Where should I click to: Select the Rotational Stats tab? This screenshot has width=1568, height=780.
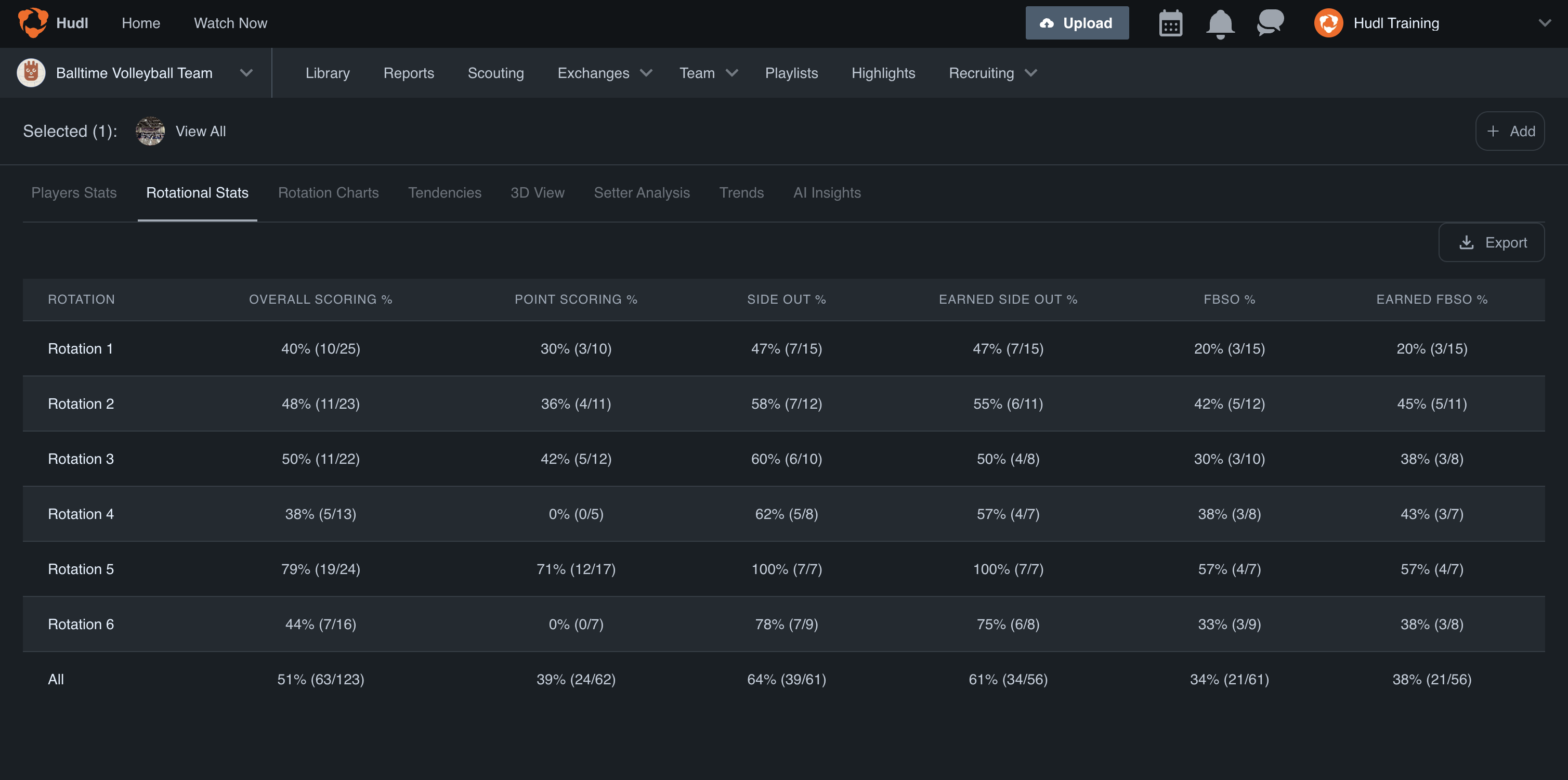pos(197,192)
